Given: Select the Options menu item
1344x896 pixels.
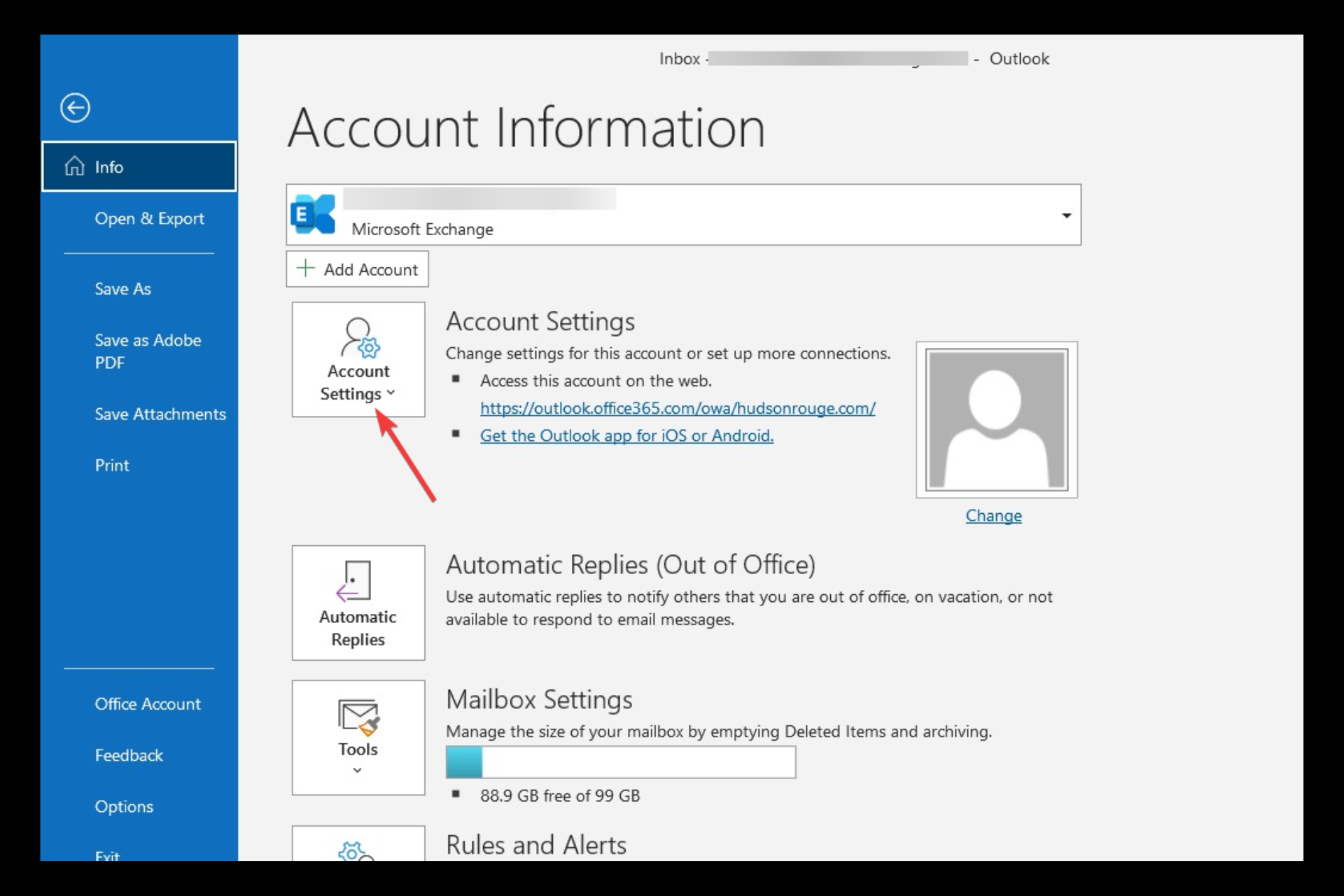Looking at the screenshot, I should (x=122, y=805).
